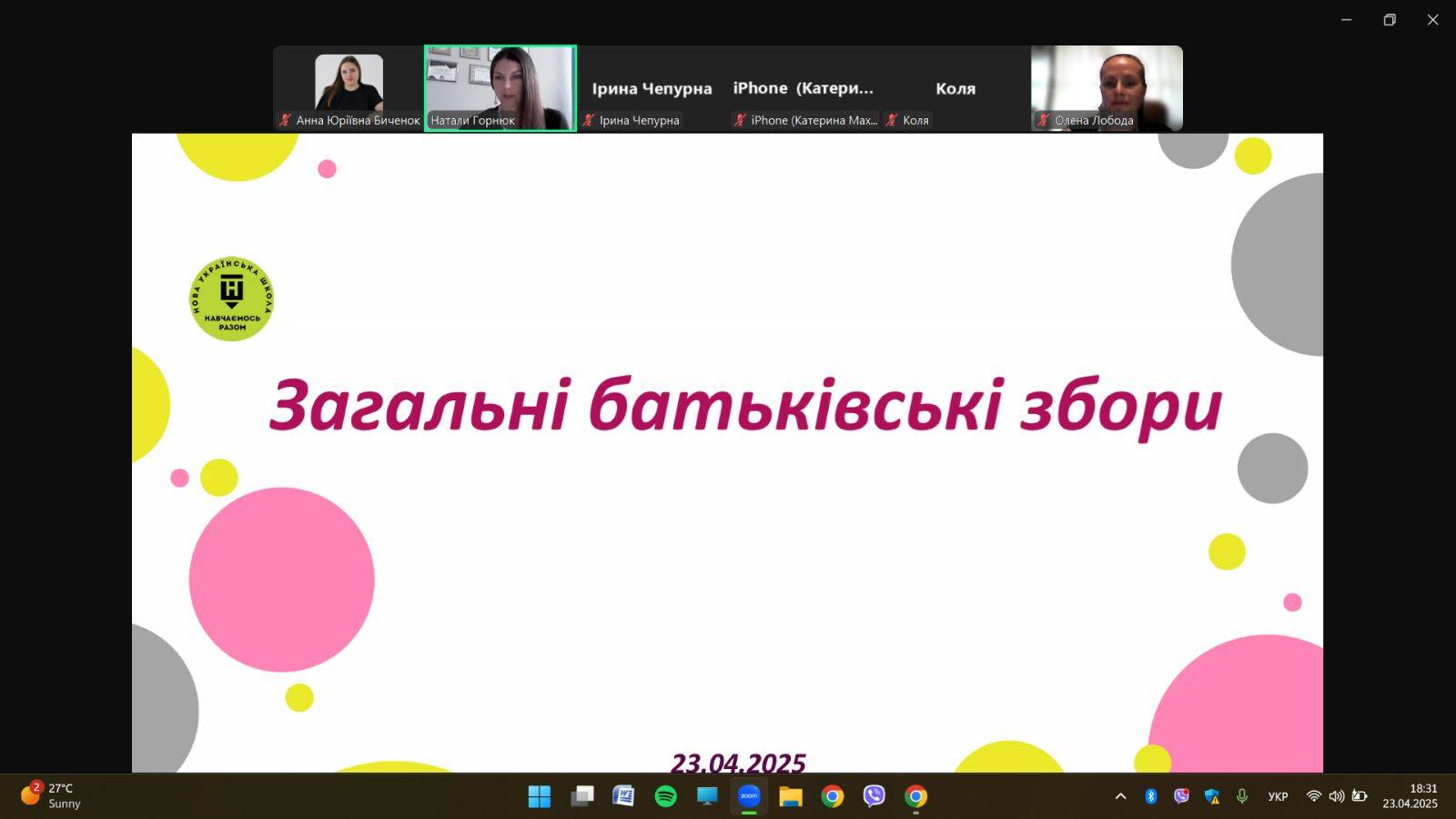Select the iPhone (Катерина) participant tile
Screen dimensions: 1456x819
(804, 88)
